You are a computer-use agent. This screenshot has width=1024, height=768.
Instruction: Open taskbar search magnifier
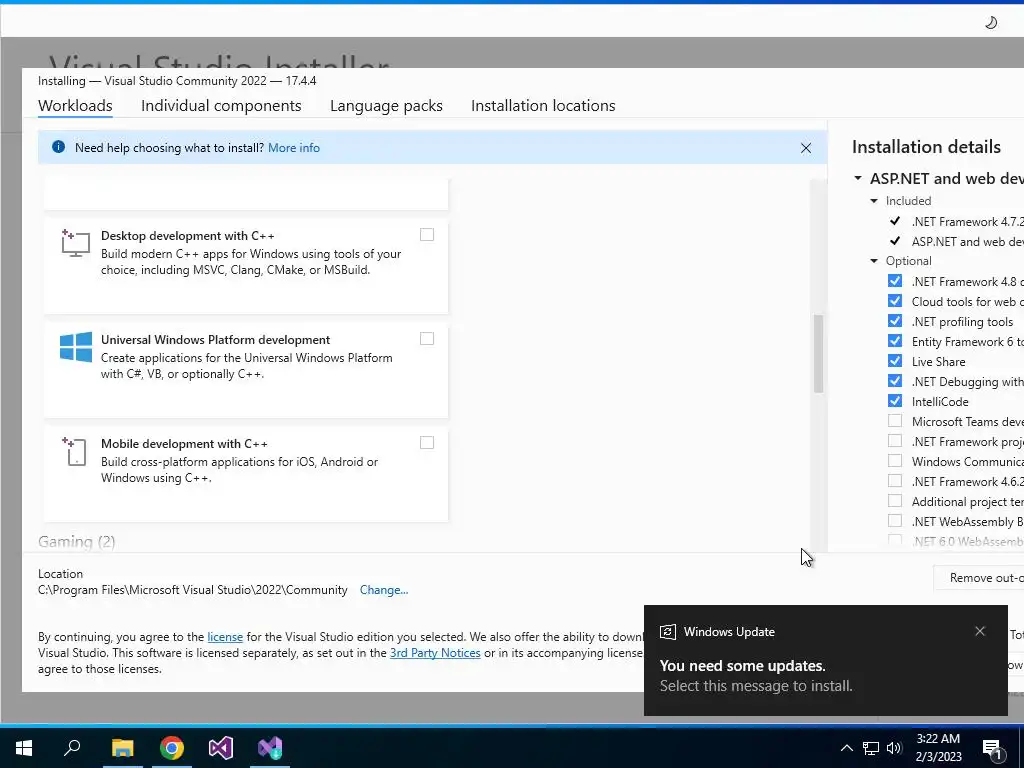[72, 748]
